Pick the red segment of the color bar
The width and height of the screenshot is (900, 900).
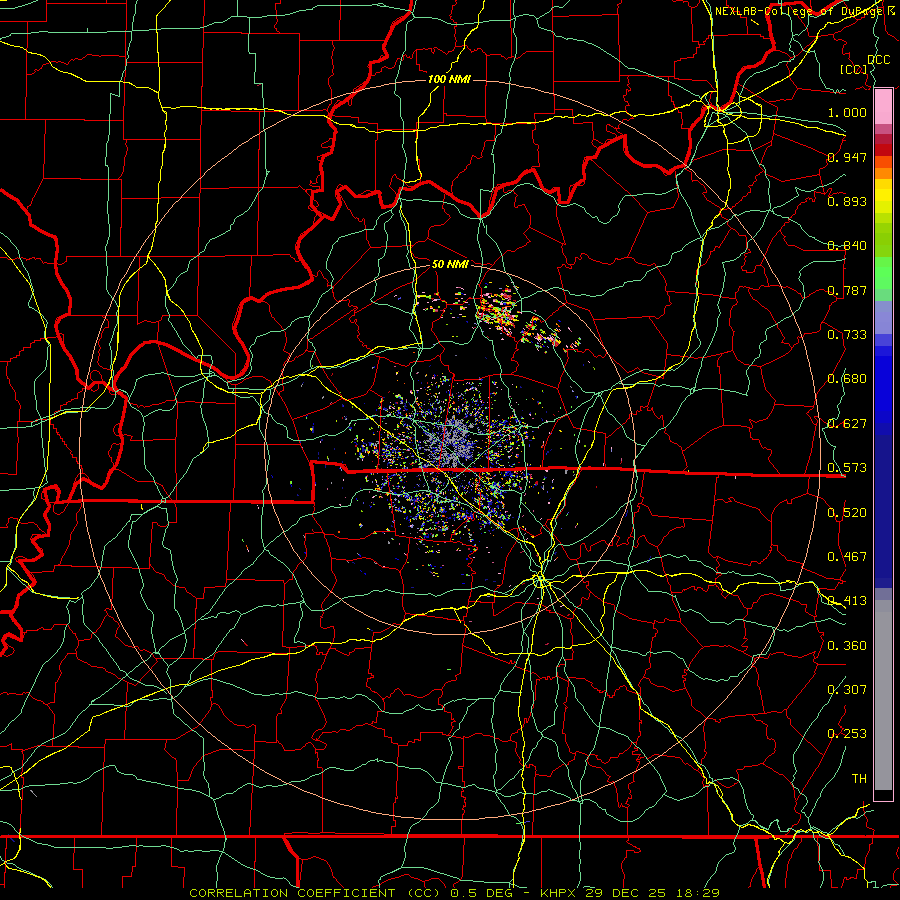883,149
